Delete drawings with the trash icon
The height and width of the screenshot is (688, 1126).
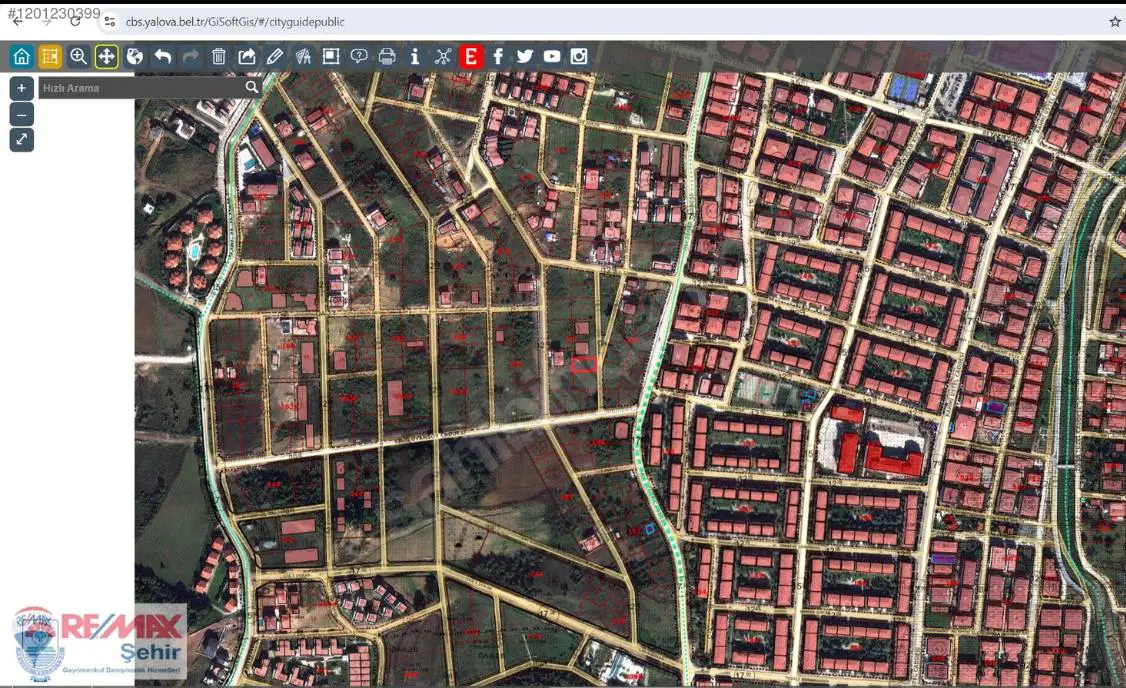click(x=218, y=56)
